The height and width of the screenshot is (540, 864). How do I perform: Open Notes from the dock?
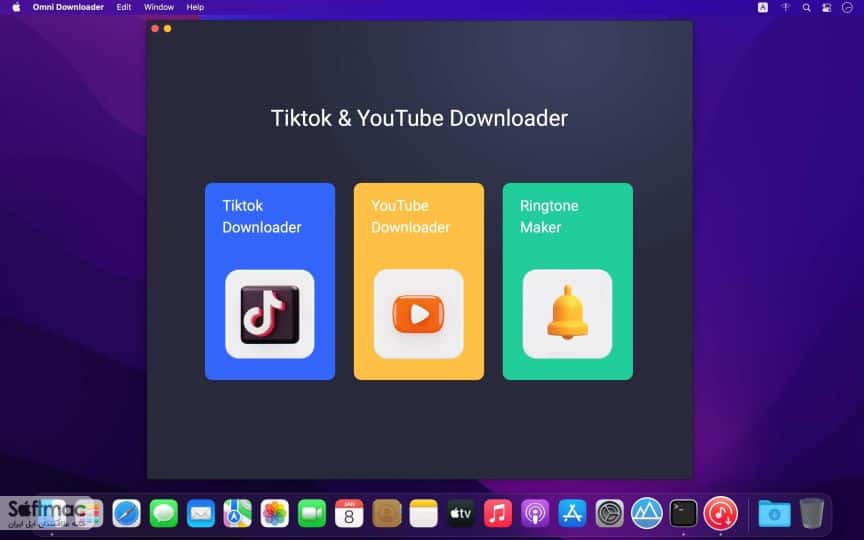[423, 514]
